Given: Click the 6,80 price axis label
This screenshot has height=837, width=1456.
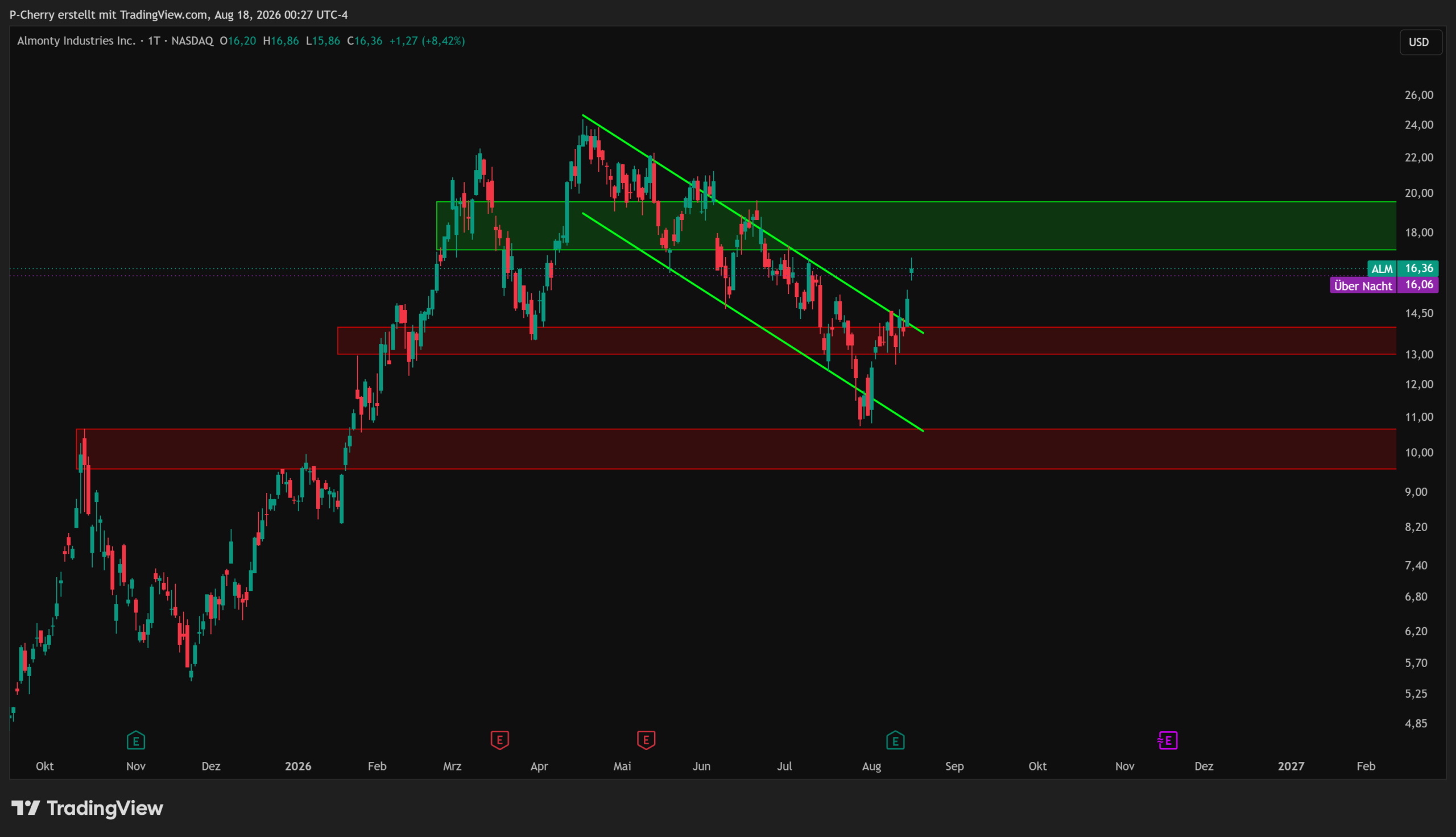Looking at the screenshot, I should click(x=1416, y=596).
